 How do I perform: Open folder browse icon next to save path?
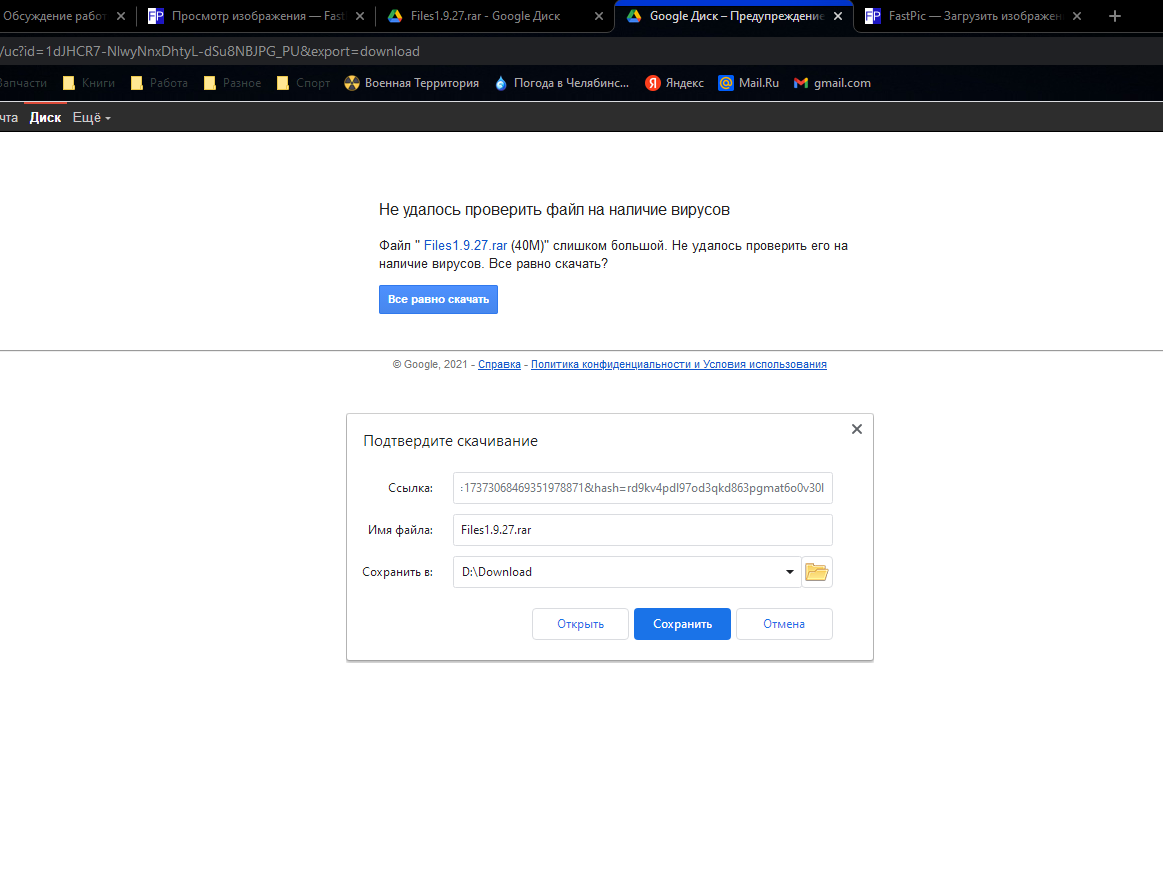[817, 572]
